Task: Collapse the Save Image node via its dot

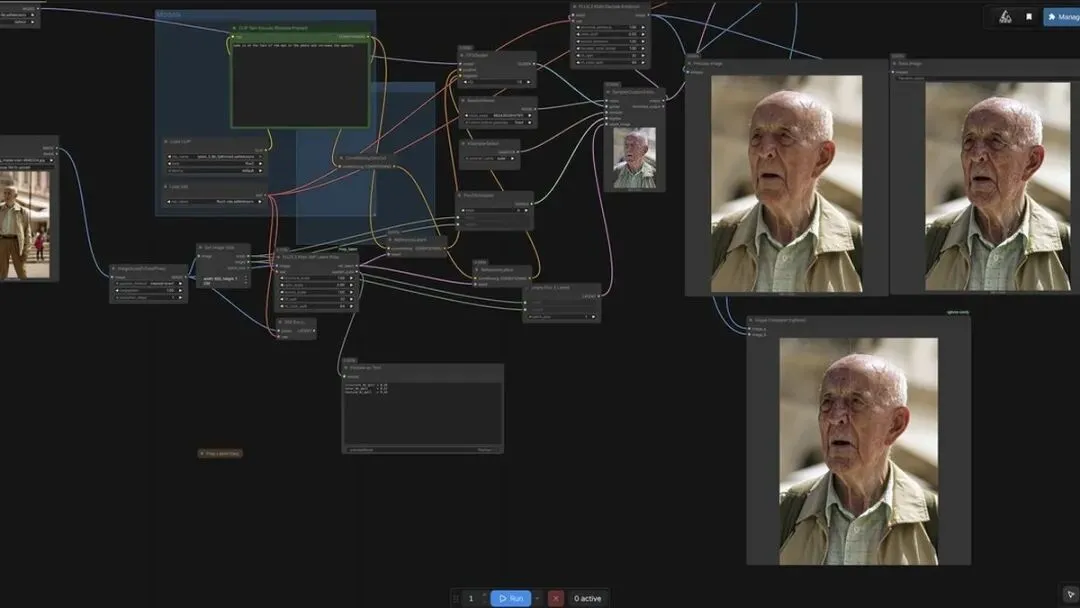Action: pyautogui.click(x=894, y=63)
